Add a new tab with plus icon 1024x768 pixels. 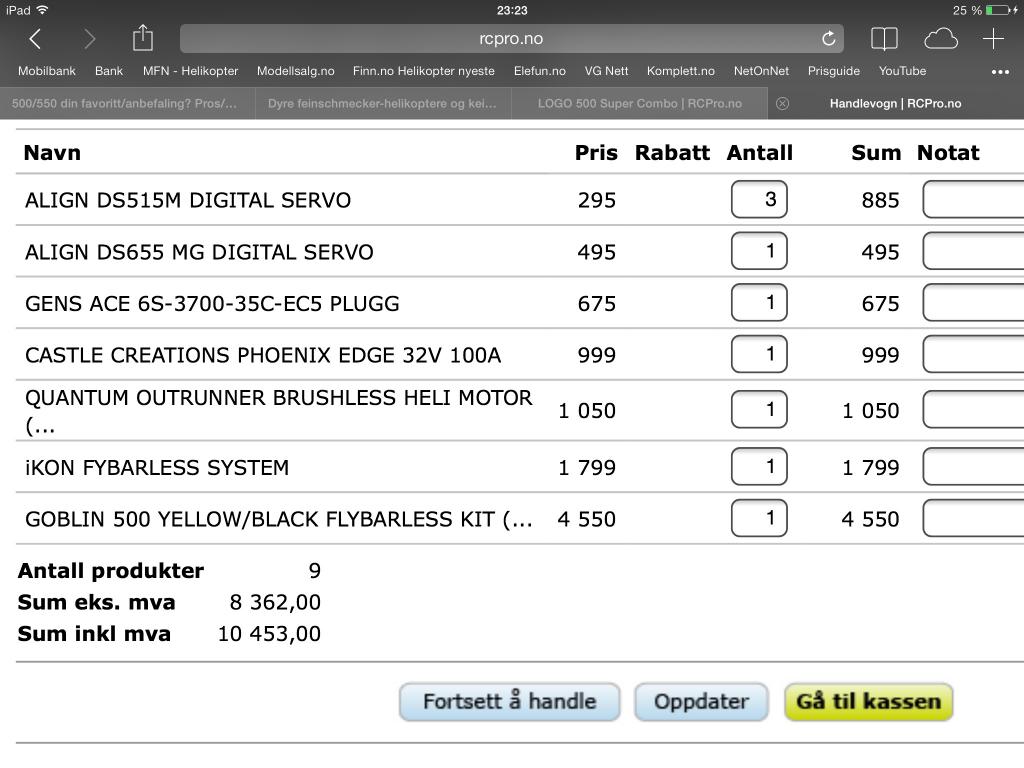coord(993,39)
